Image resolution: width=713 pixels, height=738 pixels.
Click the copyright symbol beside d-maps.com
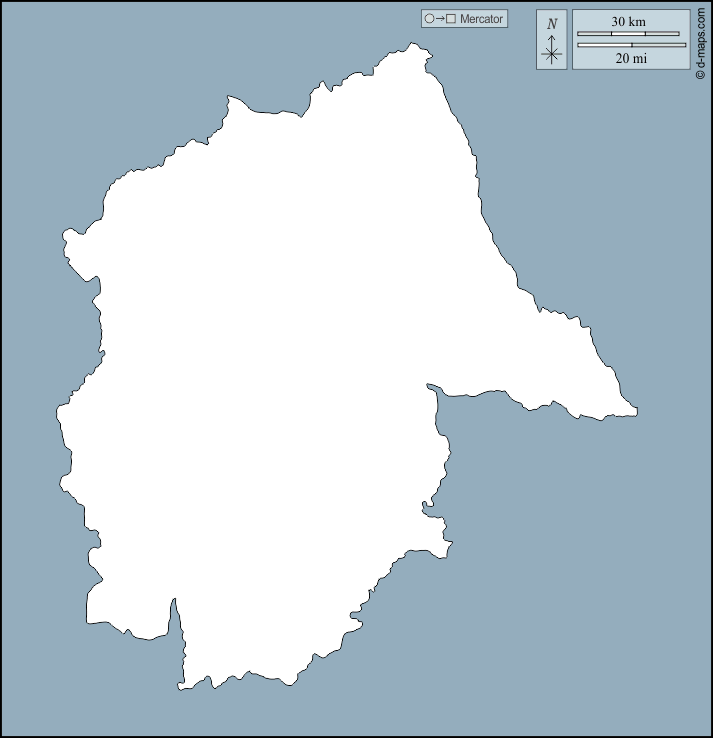tap(701, 74)
